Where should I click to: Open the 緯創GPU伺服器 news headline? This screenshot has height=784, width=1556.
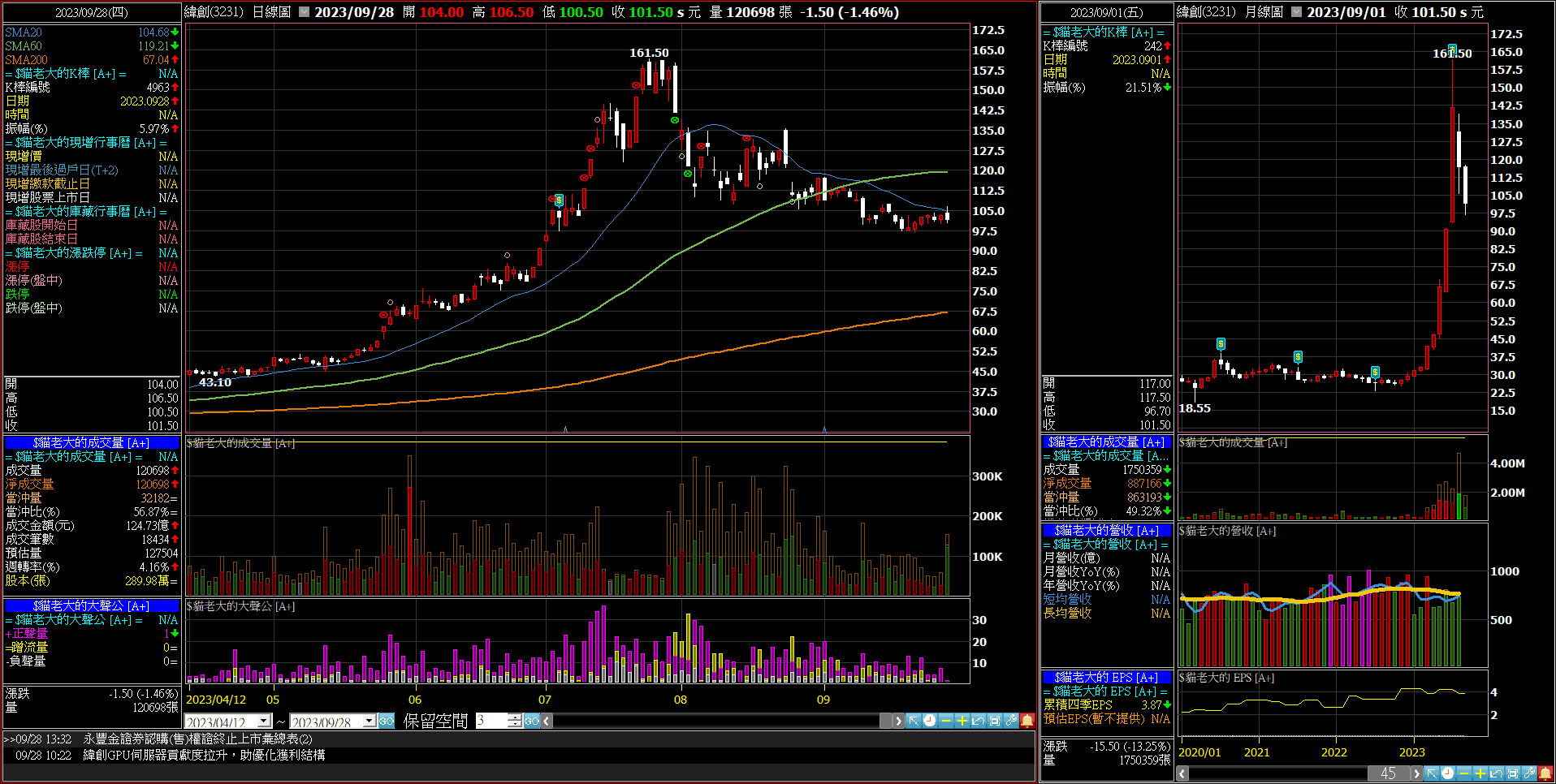[x=204, y=755]
